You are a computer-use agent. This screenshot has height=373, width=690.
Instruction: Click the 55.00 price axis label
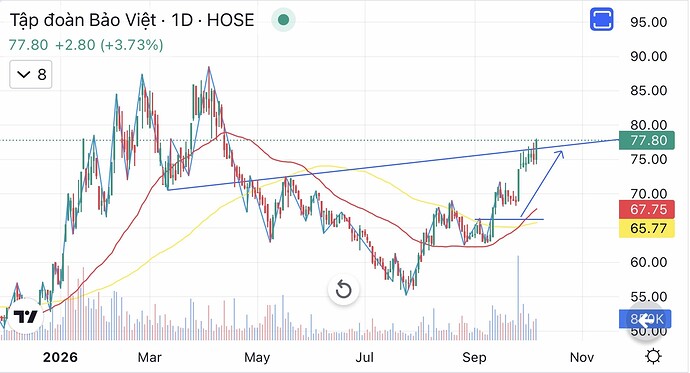click(649, 296)
